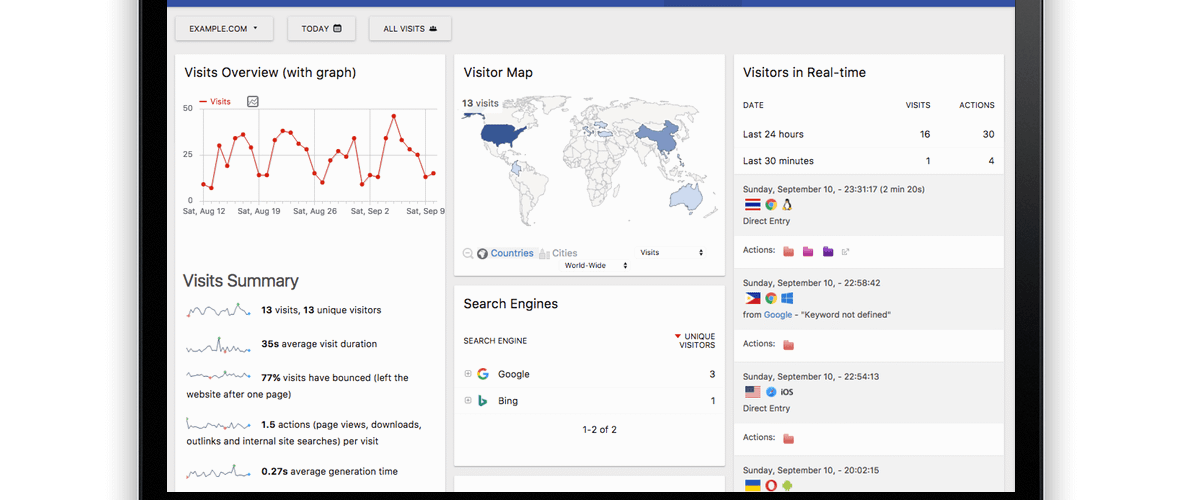Click the outlink action icon in first visit
Image resolution: width=1185 pixels, height=500 pixels.
click(x=846, y=251)
